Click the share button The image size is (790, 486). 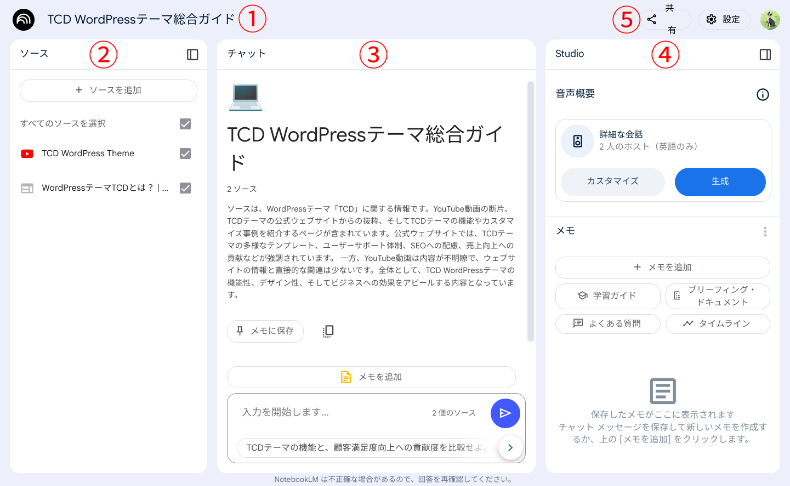point(665,20)
